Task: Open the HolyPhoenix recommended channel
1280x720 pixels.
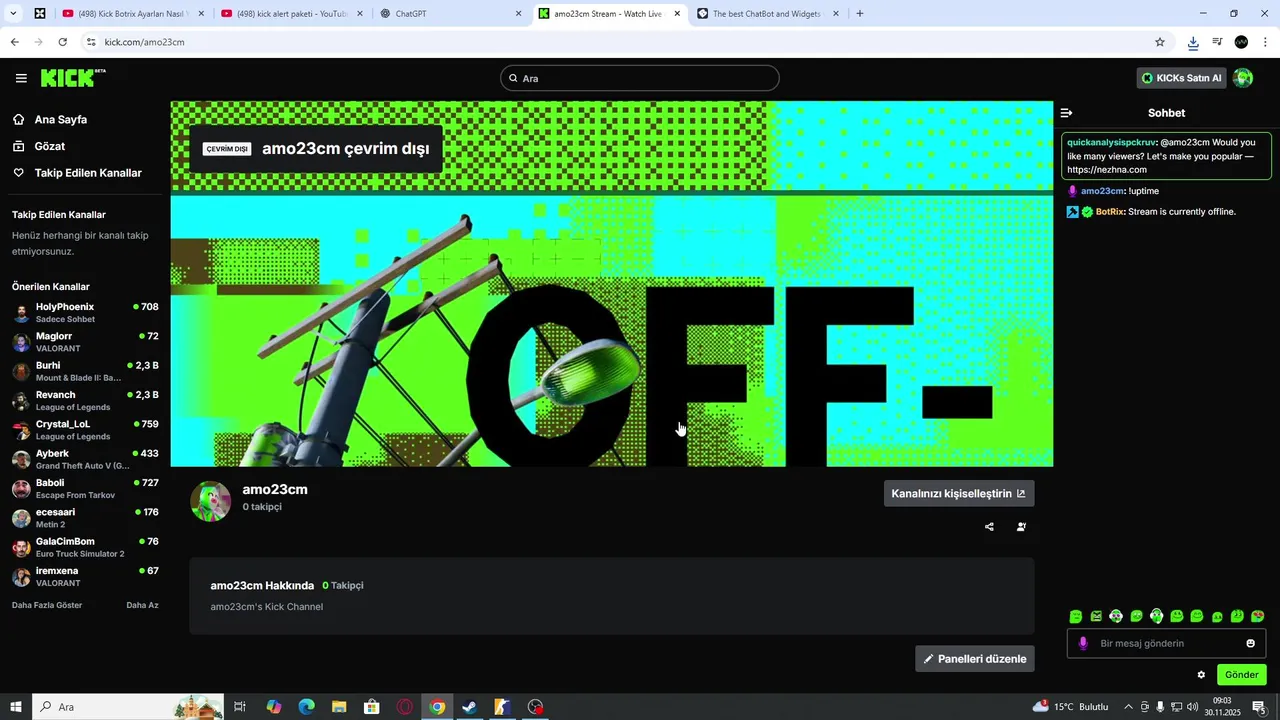Action: [x=85, y=312]
